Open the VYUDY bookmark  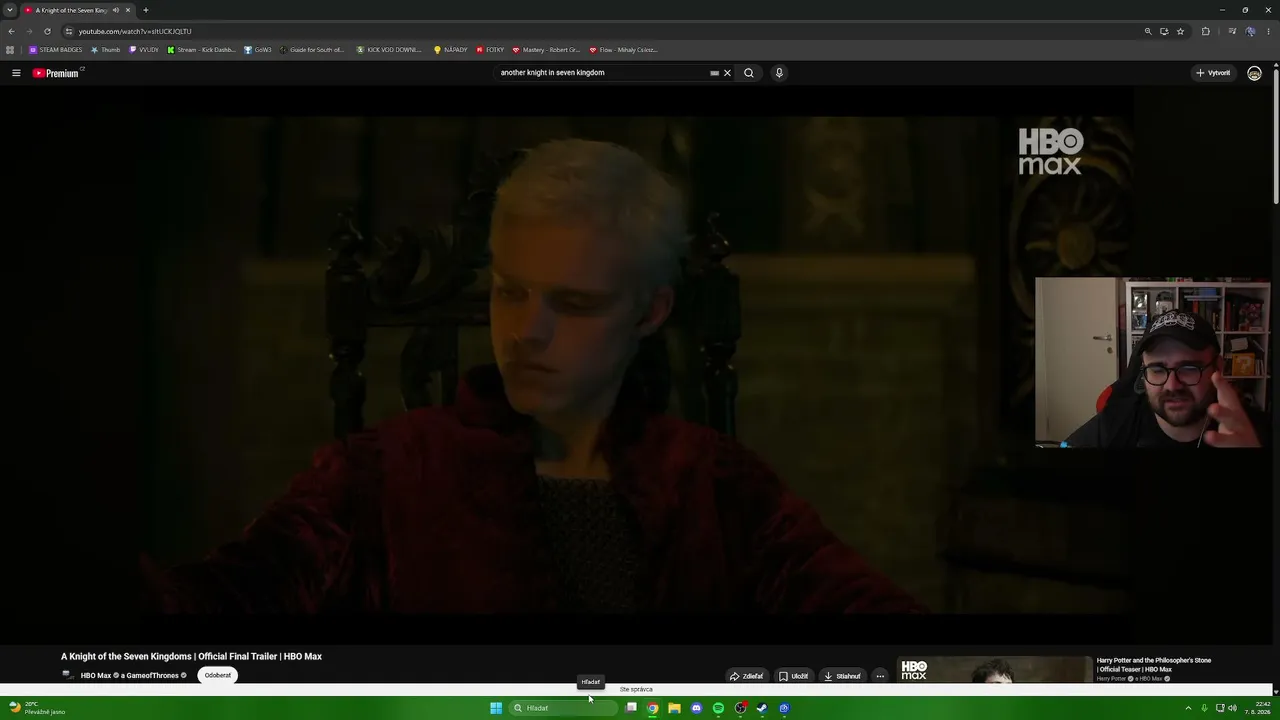144,50
